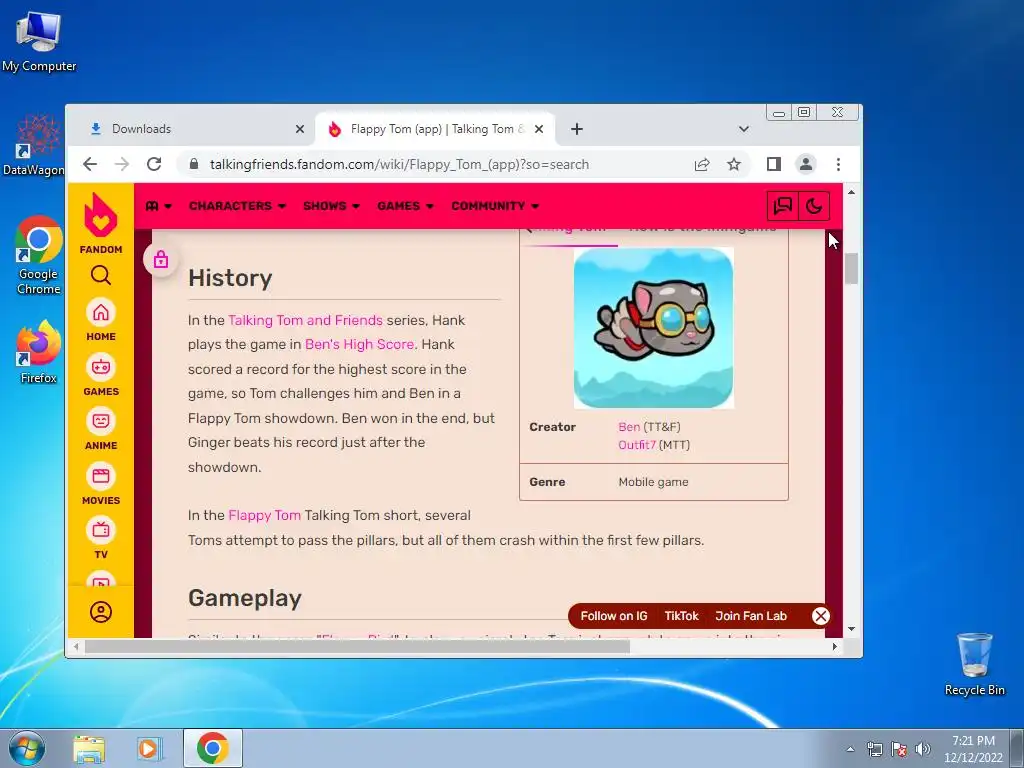Go back to previous page
The image size is (1024, 768).
click(x=90, y=164)
